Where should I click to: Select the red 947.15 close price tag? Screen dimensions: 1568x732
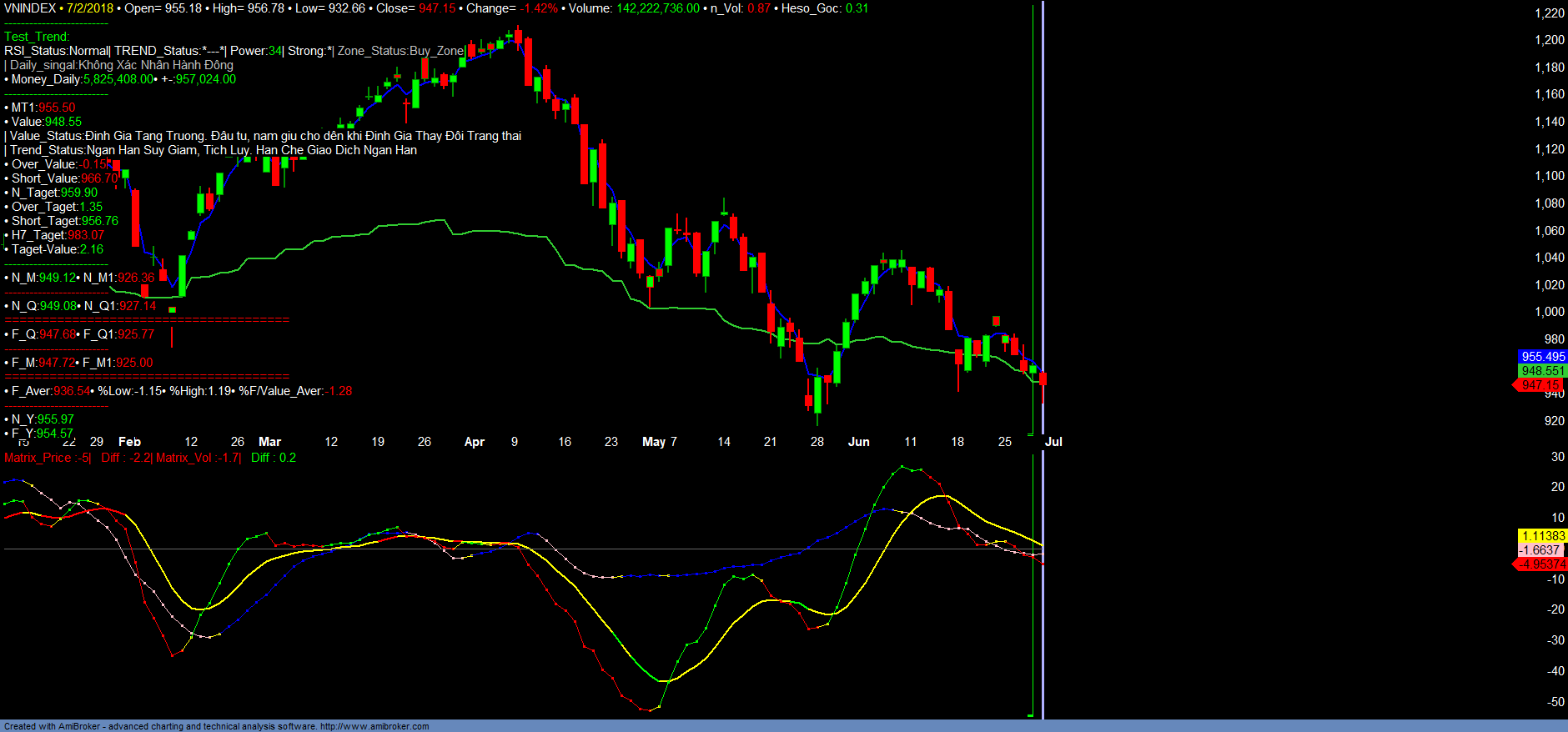pyautogui.click(x=1540, y=385)
